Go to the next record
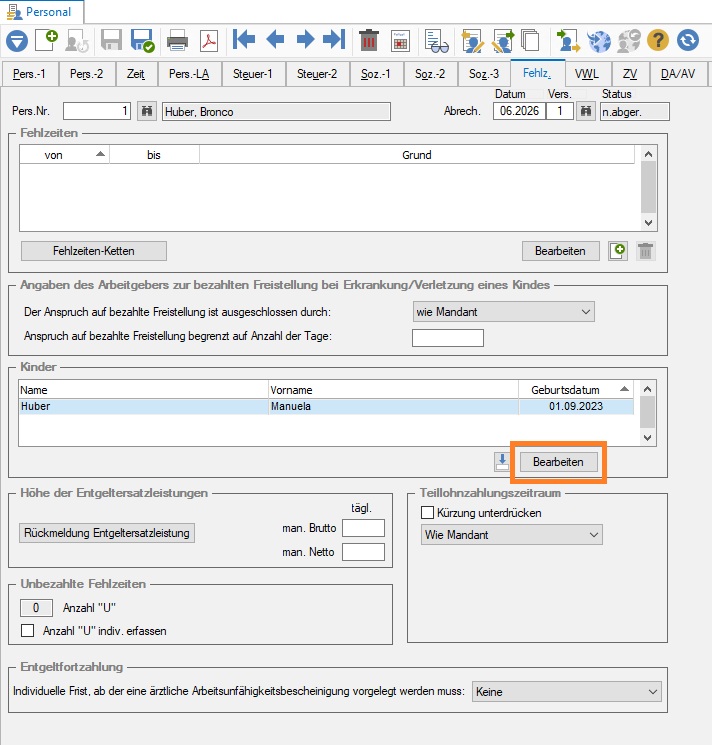The width and height of the screenshot is (712, 745). tap(305, 39)
